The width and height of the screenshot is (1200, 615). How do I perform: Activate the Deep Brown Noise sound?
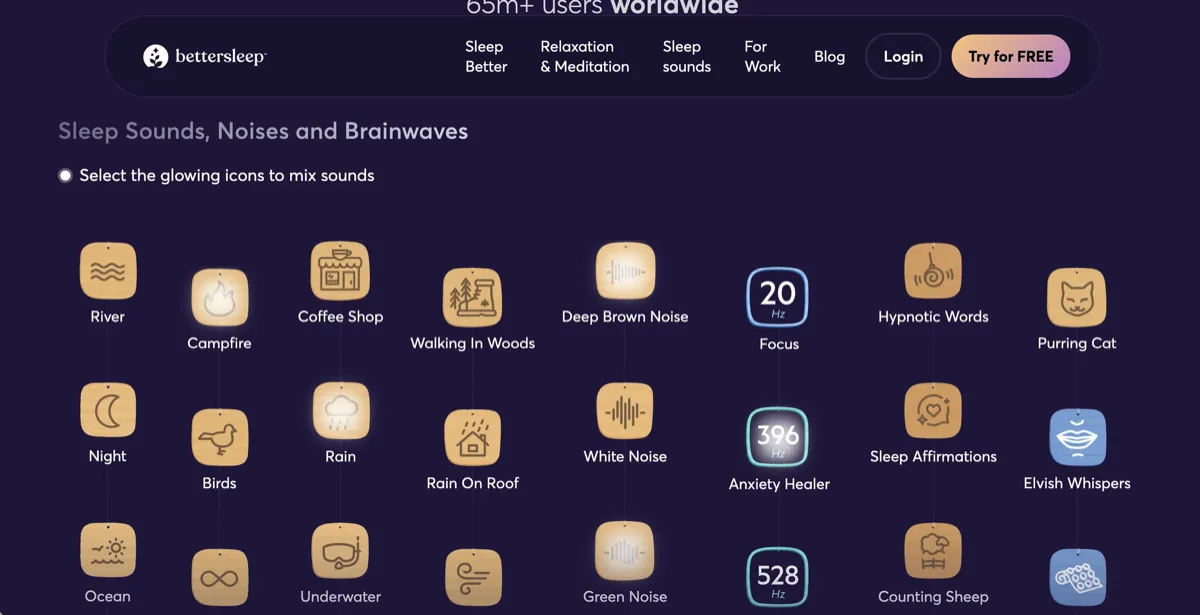click(625, 270)
